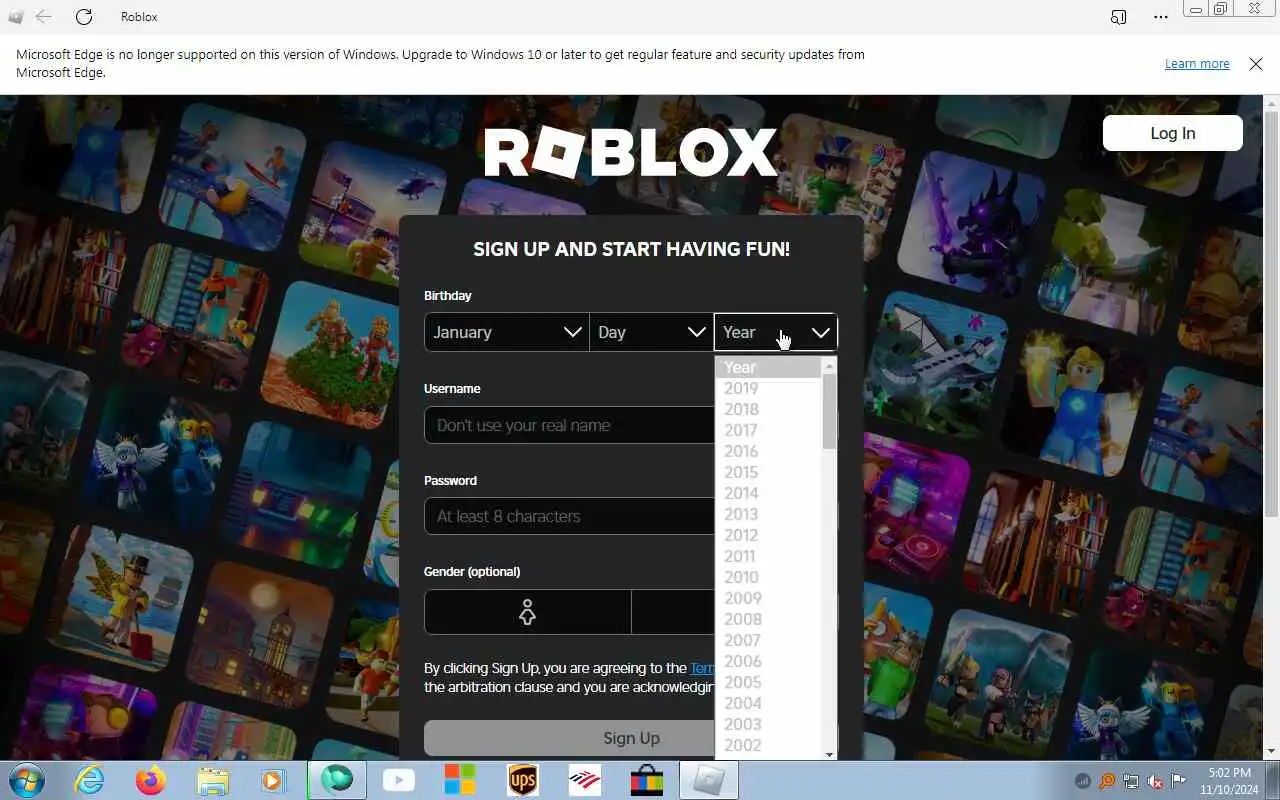Open the Terms link
The height and width of the screenshot is (800, 1280).
pyautogui.click(x=702, y=668)
